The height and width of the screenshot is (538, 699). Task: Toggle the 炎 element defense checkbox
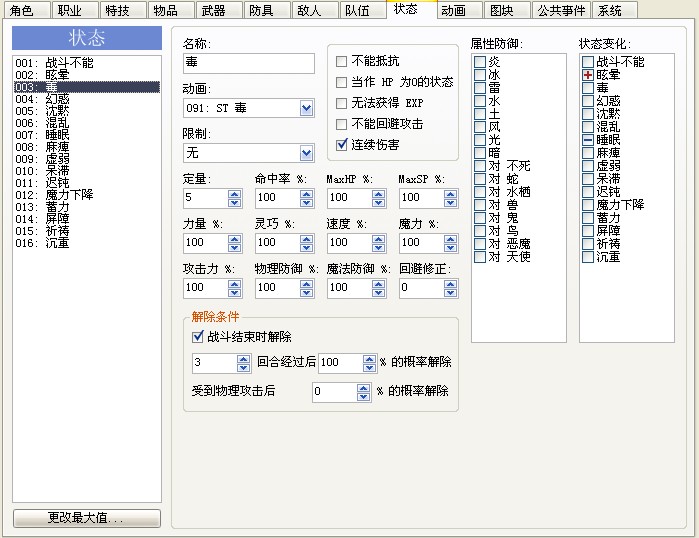pyautogui.click(x=480, y=62)
